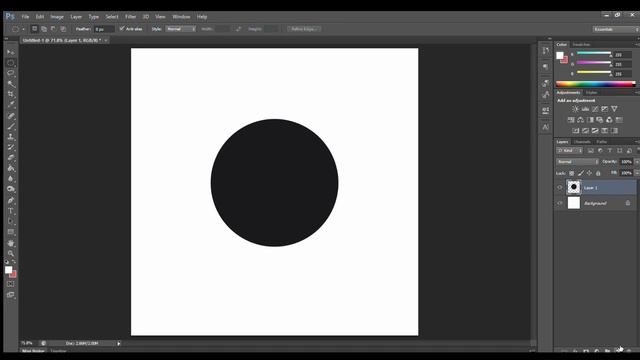This screenshot has height=360, width=640.
Task: Click the foreground color swatch in toolbar
Action: point(8,270)
